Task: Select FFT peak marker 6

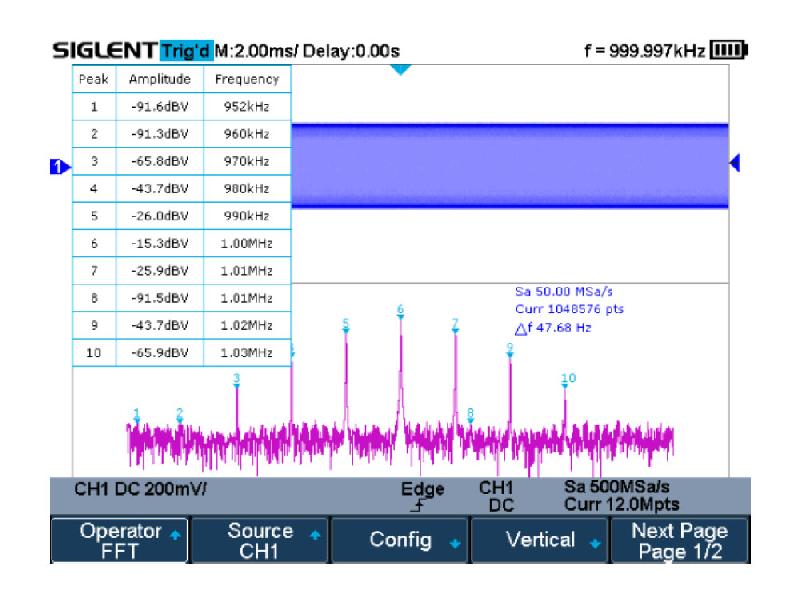Action: (400, 310)
